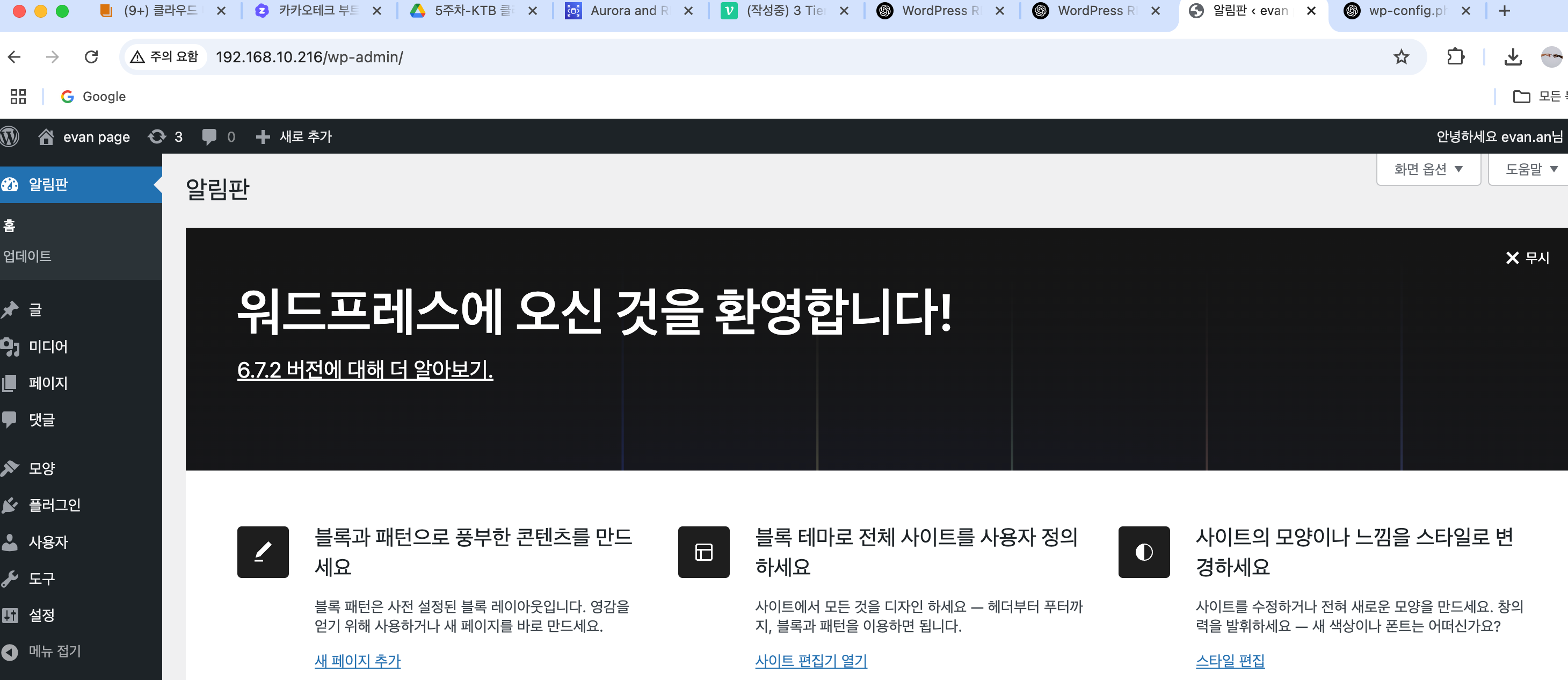The height and width of the screenshot is (680, 1568).
Task: Open 글 (Posts) menu in sidebar
Action: tap(35, 310)
